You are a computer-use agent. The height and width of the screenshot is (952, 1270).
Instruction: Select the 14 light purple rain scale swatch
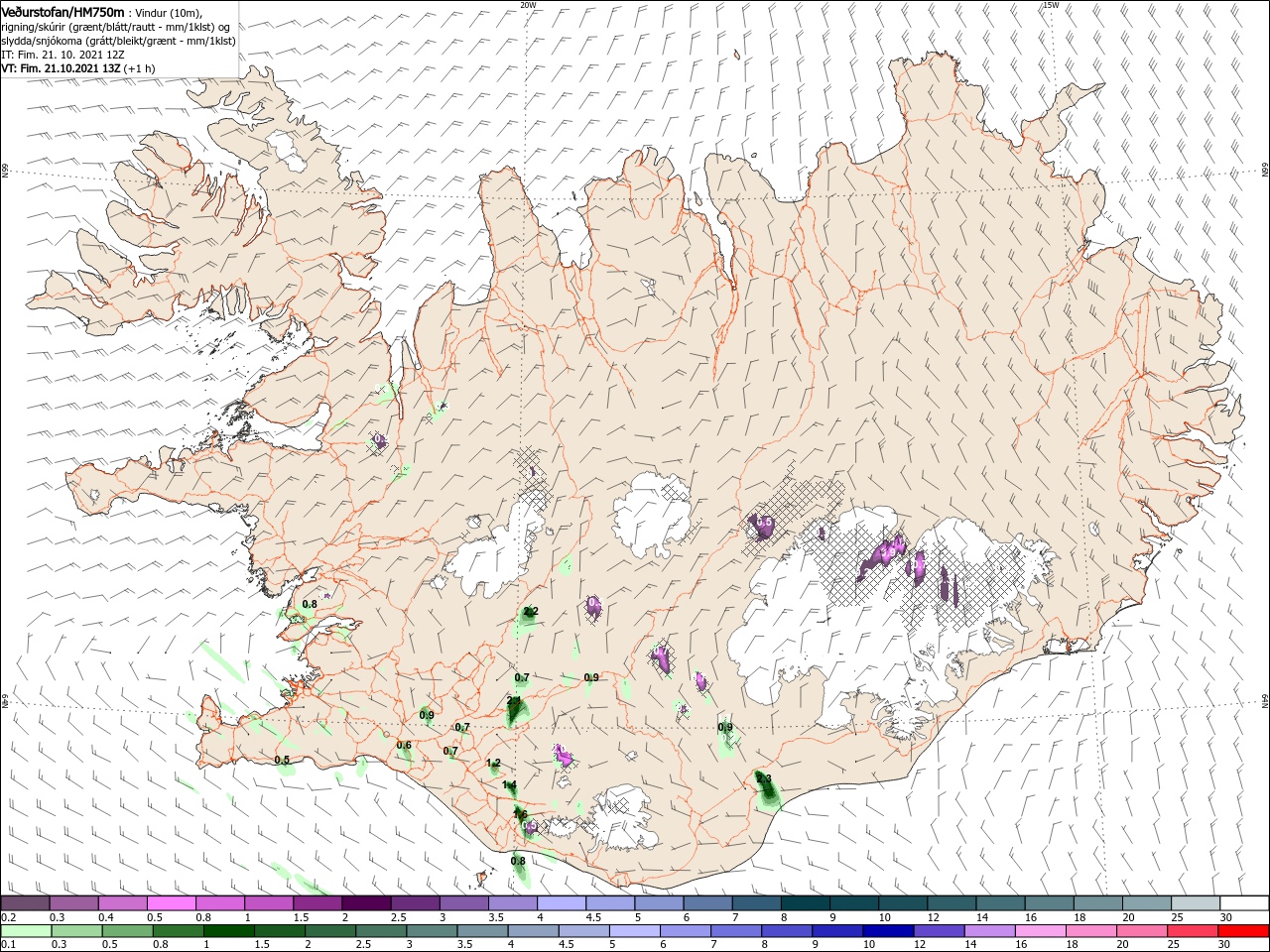click(990, 931)
